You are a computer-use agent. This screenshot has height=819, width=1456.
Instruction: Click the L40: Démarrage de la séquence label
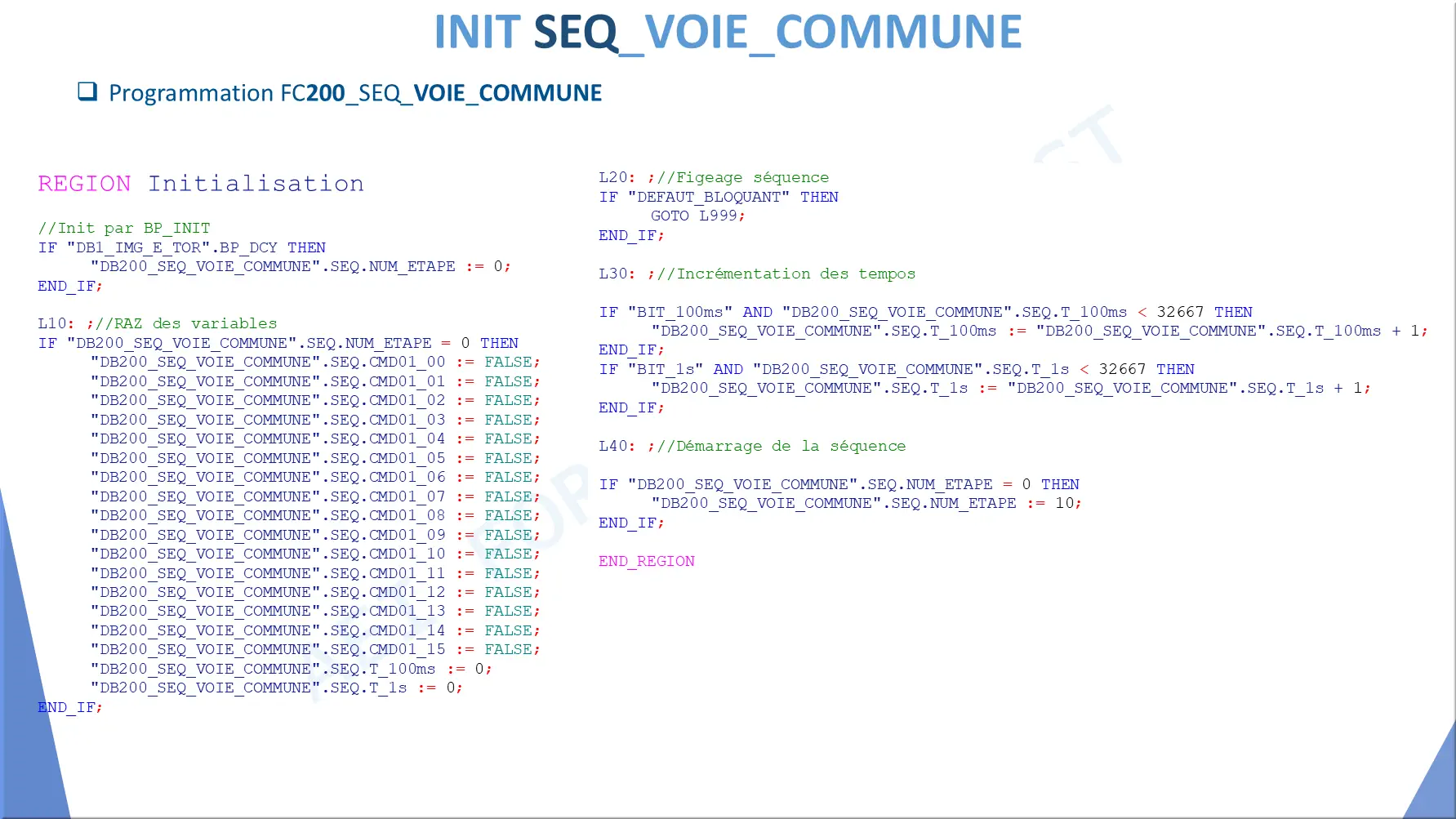coord(752,446)
